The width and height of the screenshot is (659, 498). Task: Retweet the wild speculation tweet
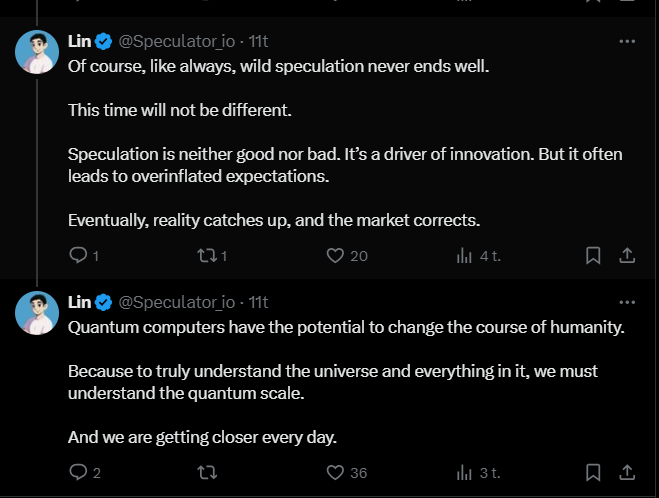point(207,255)
